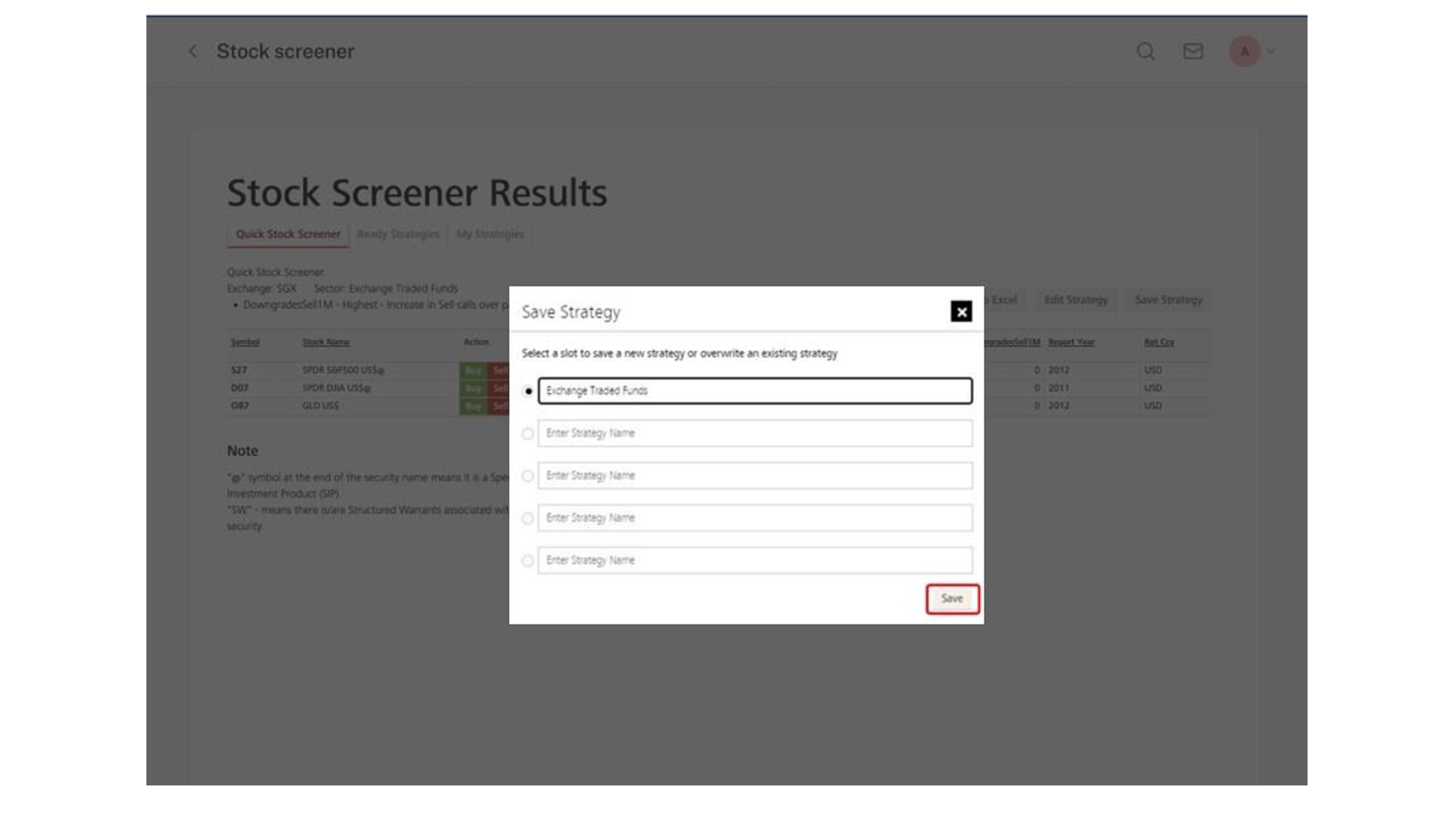The height and width of the screenshot is (839, 1456).
Task: Select the Exchange Traded Funds slot radio
Action: point(528,391)
